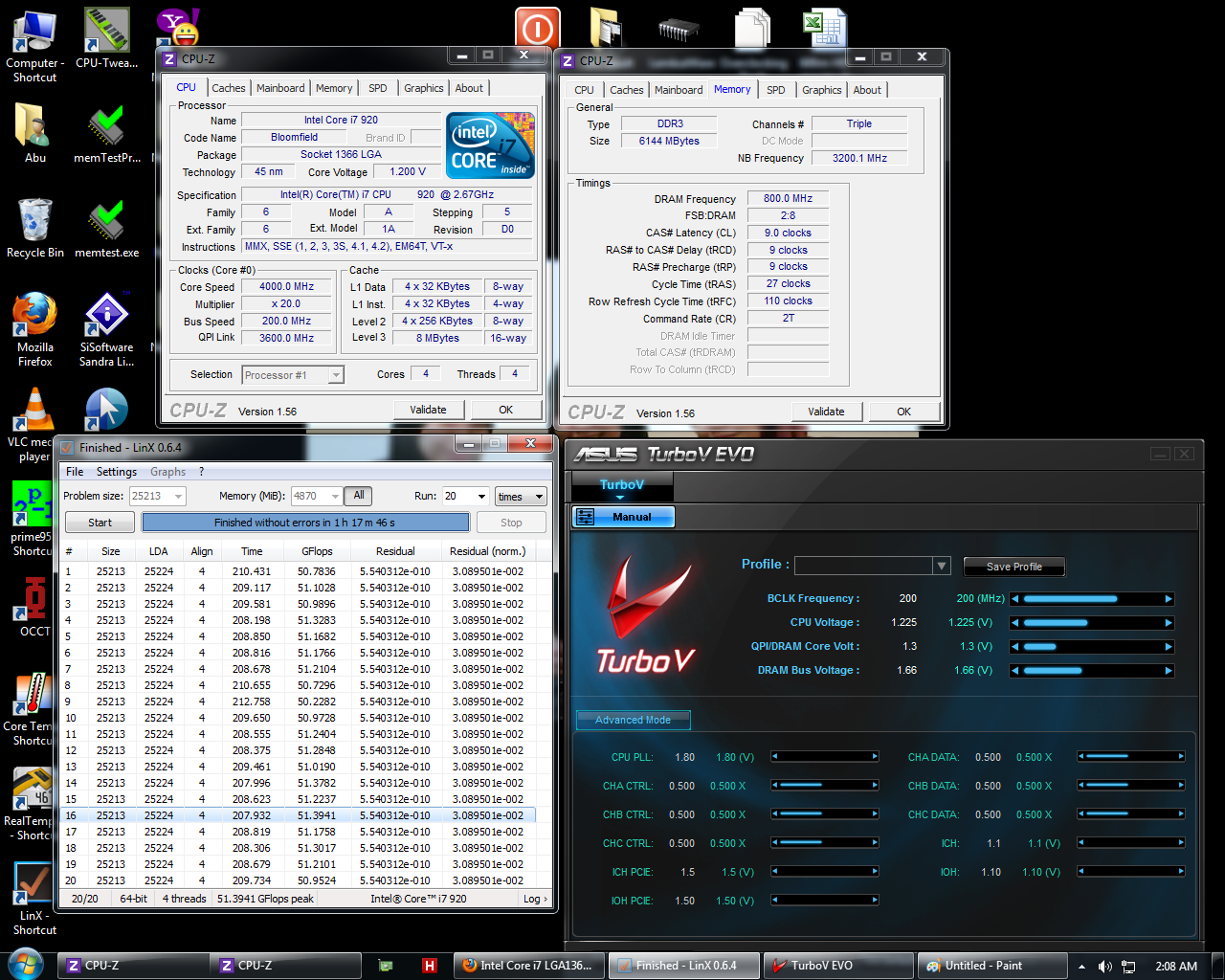Open the TurboV Profile dropdown
This screenshot has width=1225, height=980.
(x=942, y=566)
